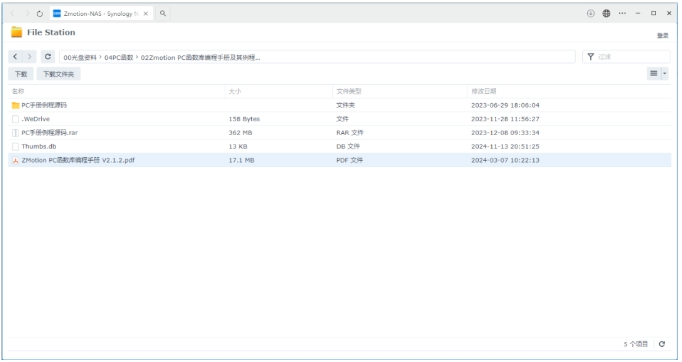Click the RAR 文件 type cell
Screen dimensions: 682x362
pos(350,133)
